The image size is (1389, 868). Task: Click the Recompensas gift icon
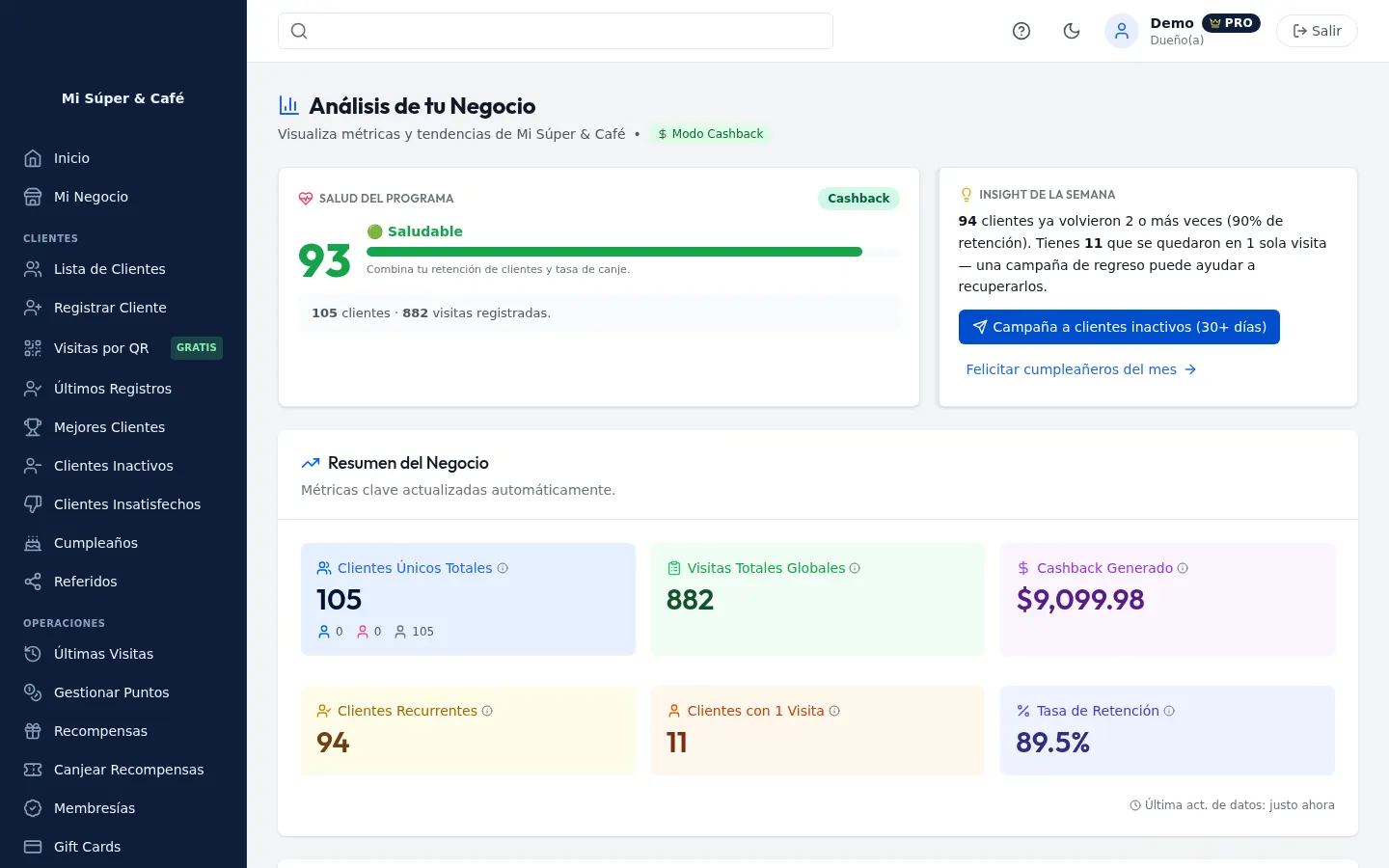click(33, 731)
